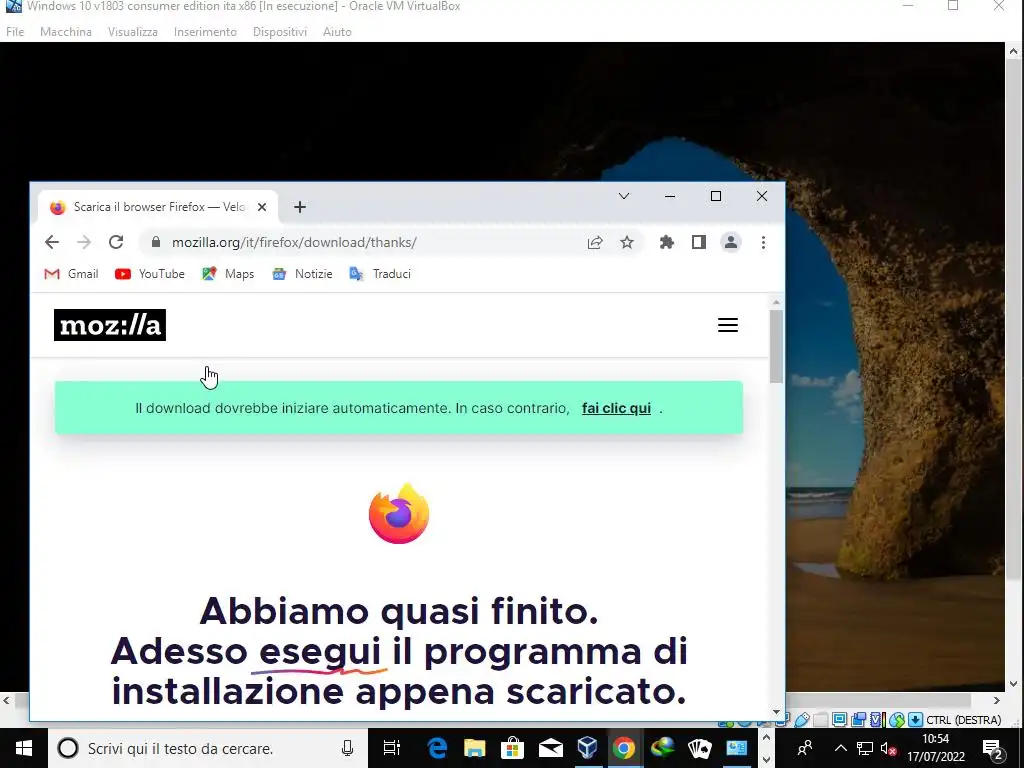Click the Windows Start button

click(x=24, y=748)
